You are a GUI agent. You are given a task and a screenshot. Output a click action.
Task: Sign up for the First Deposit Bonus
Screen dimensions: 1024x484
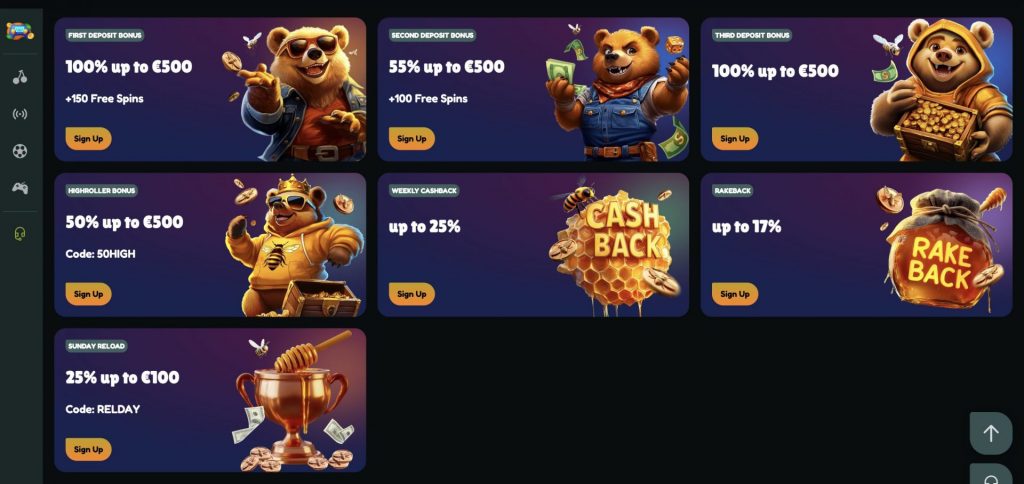88,138
